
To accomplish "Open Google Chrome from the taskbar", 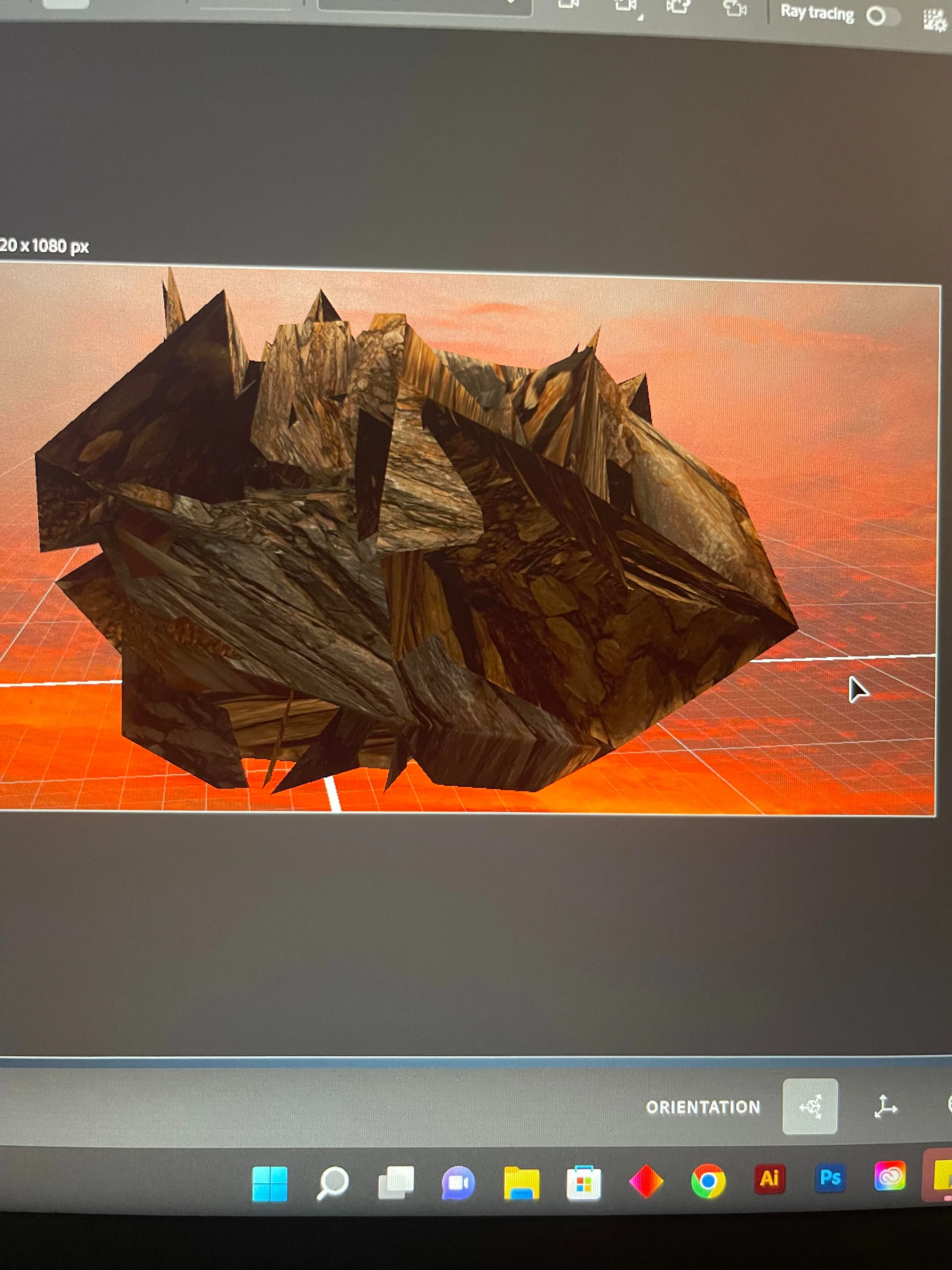I will pos(708,1181).
